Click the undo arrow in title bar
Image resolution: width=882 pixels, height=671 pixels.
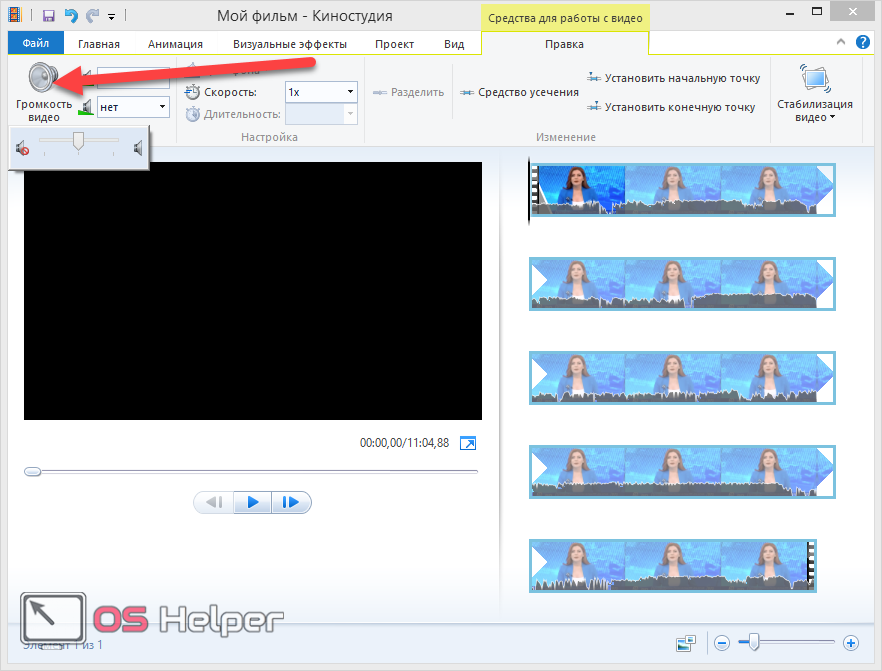point(70,16)
